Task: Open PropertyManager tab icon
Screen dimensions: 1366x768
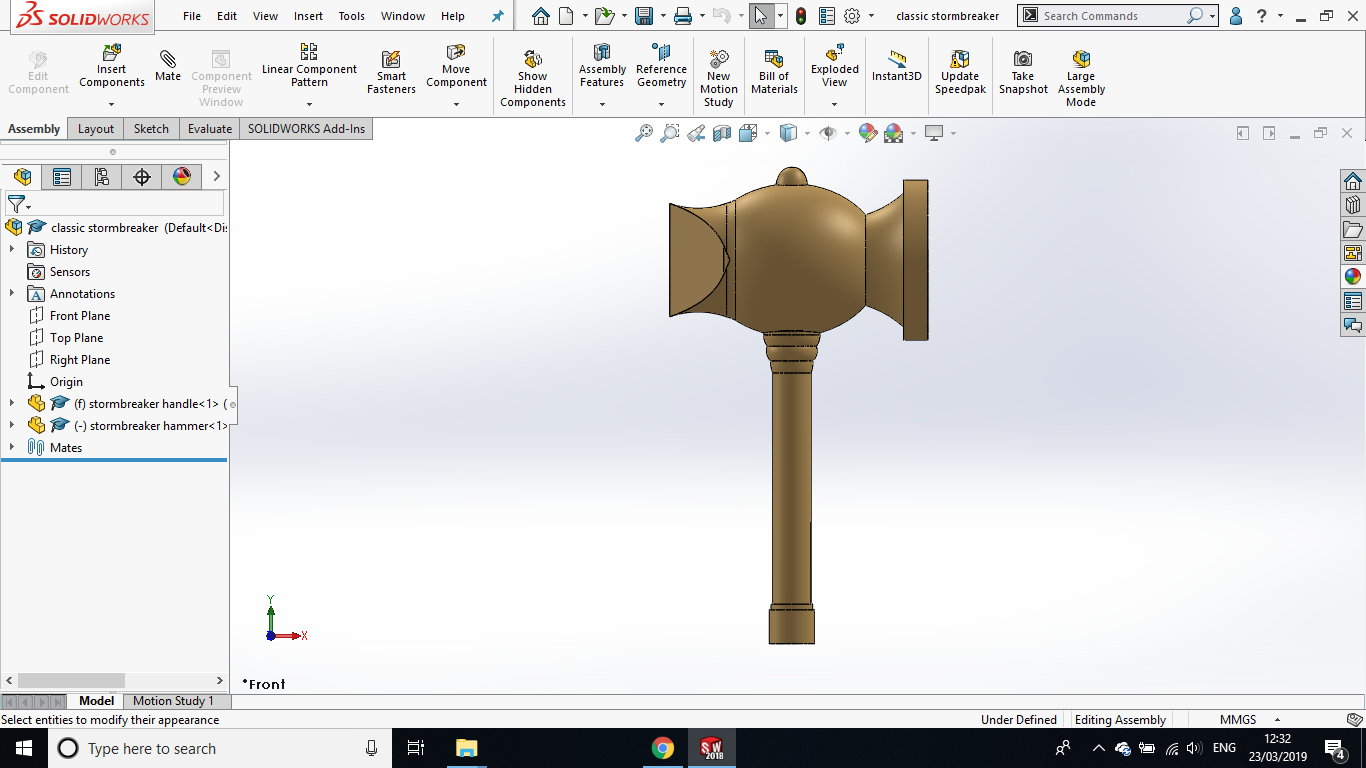Action: [62, 177]
